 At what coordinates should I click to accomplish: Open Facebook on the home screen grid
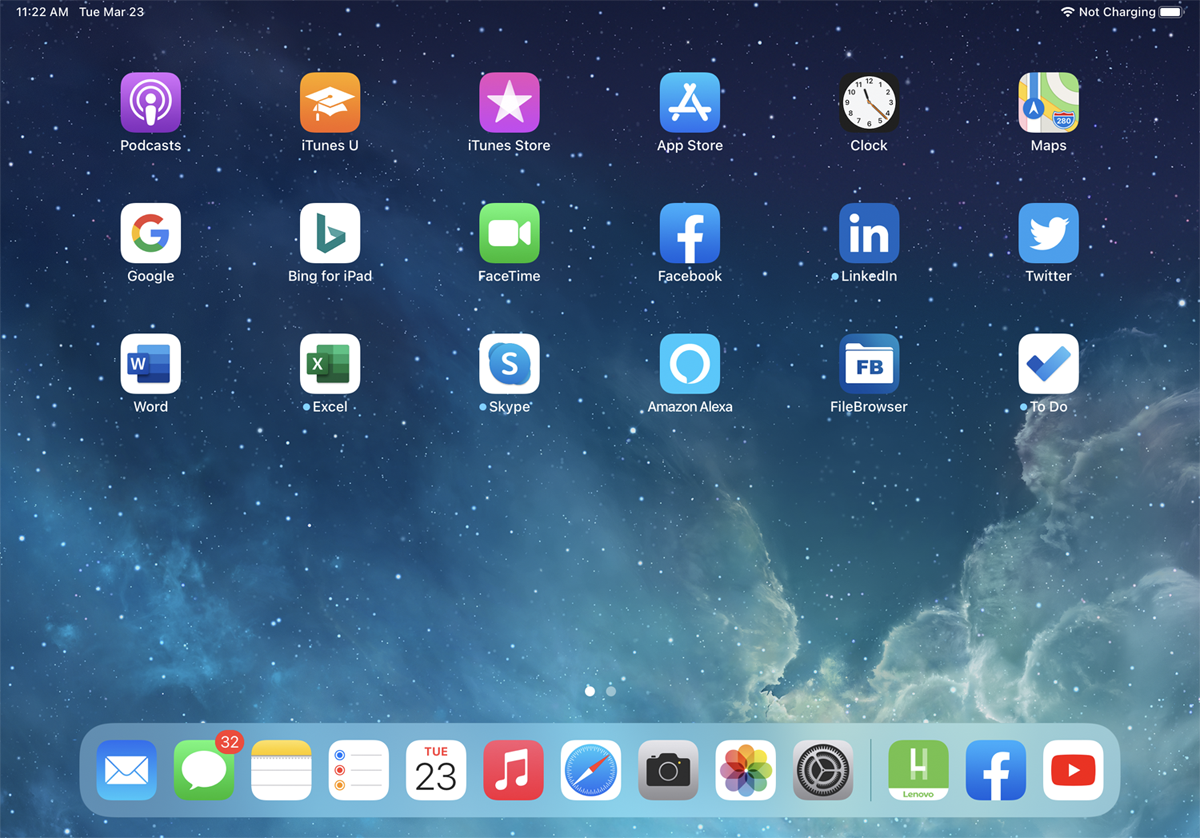click(x=690, y=233)
